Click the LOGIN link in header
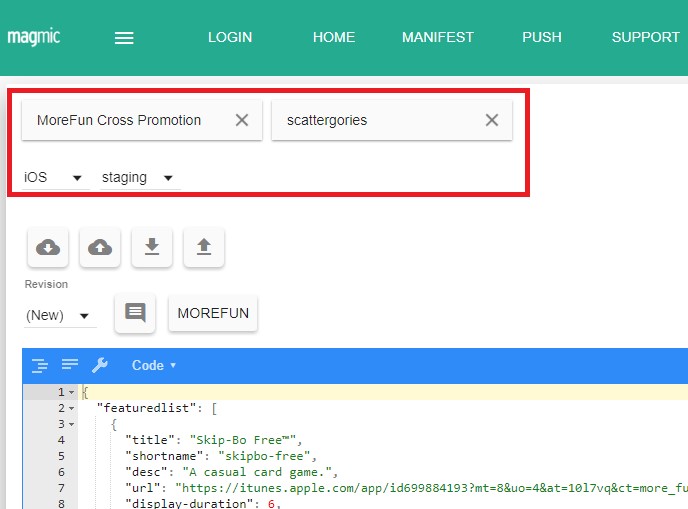The width and height of the screenshot is (688, 509). click(x=230, y=37)
